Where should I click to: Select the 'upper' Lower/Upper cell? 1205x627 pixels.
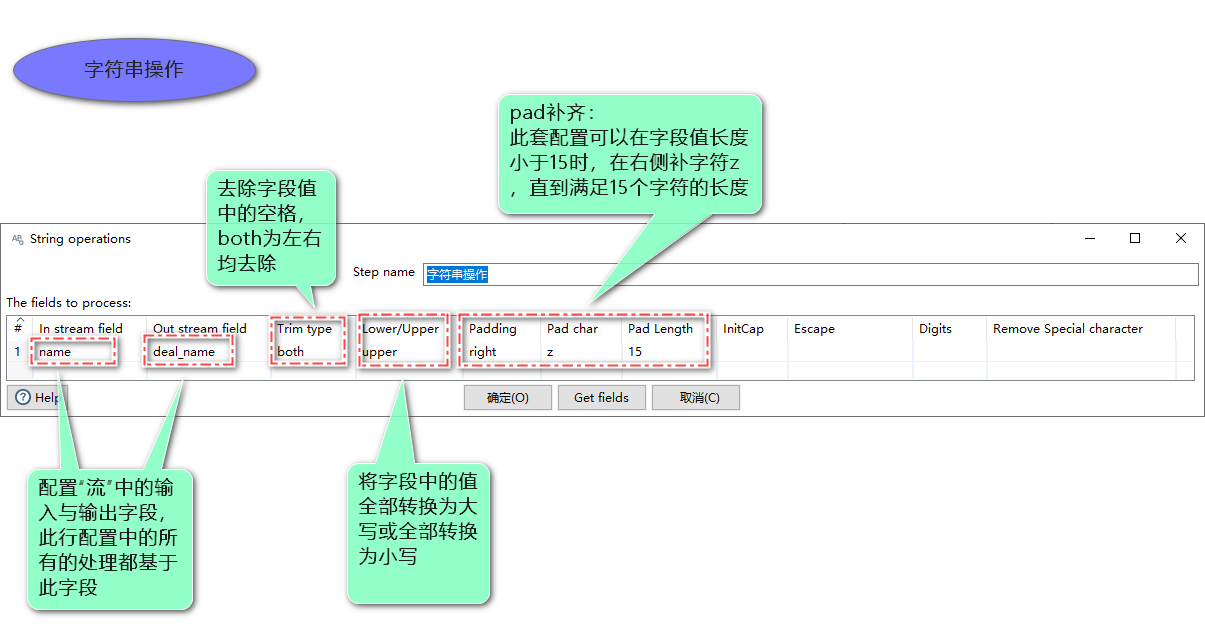[x=402, y=352]
